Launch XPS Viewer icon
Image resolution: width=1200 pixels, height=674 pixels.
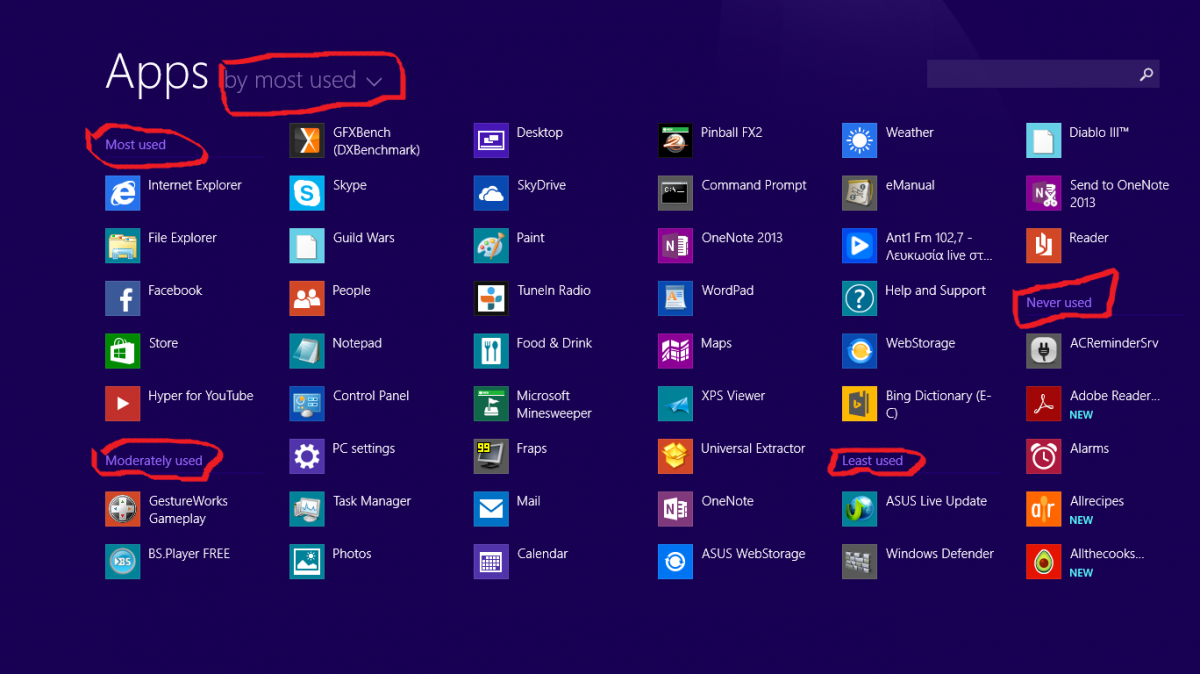(675, 404)
